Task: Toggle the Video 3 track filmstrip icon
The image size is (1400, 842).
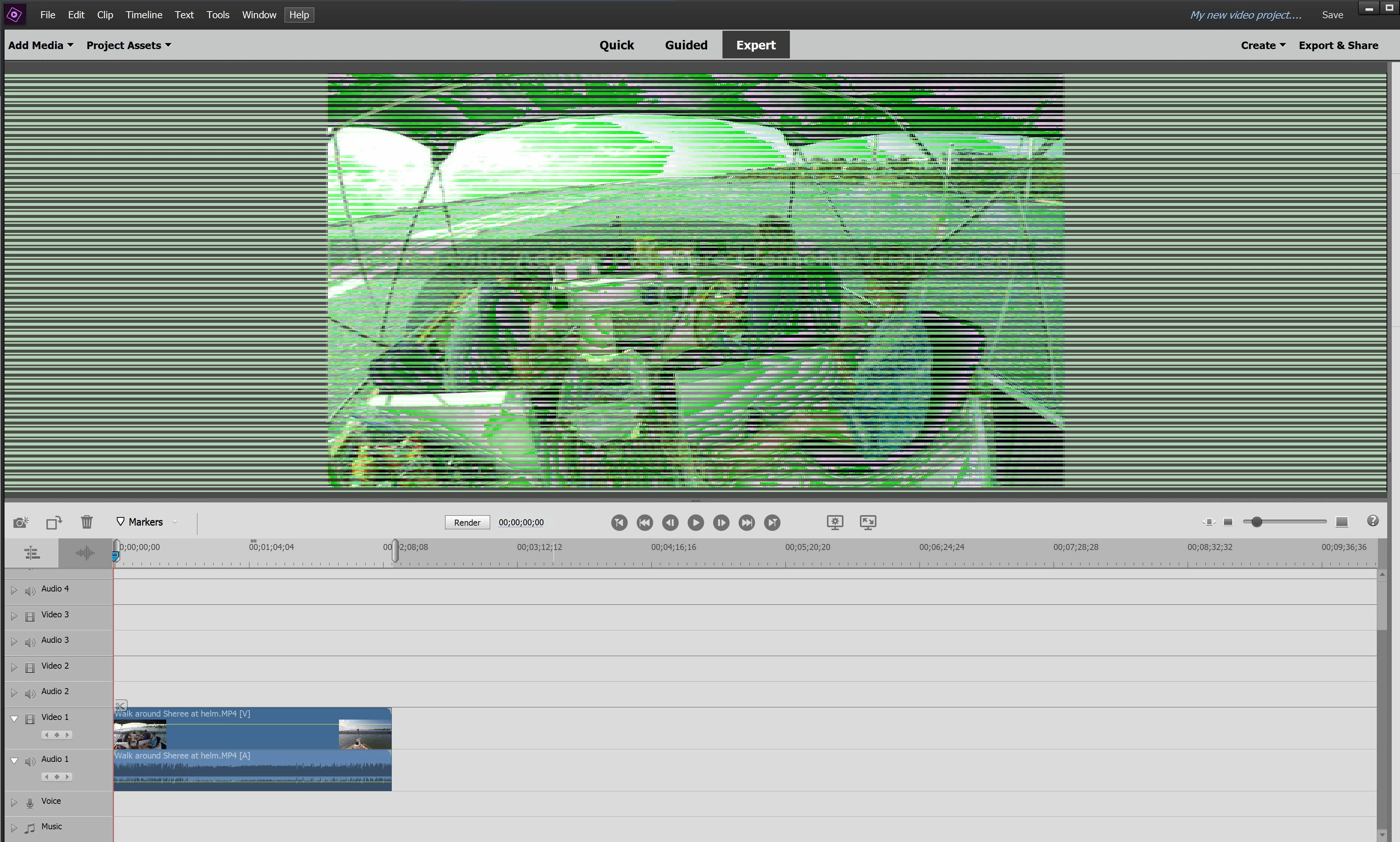Action: pos(30,616)
